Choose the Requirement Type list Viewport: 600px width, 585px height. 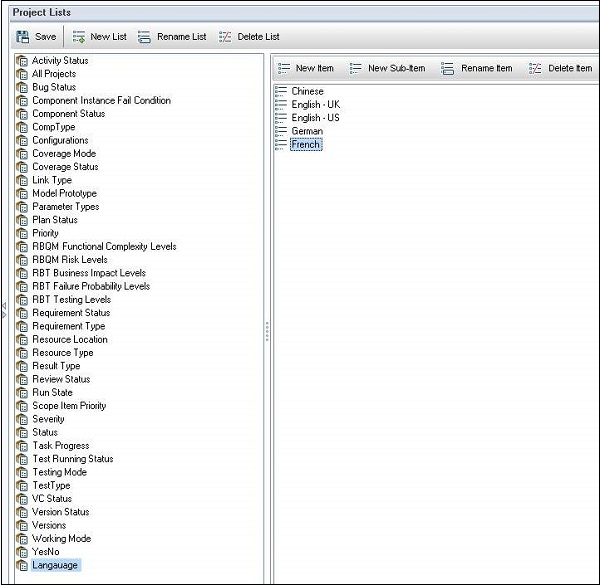(x=68, y=326)
